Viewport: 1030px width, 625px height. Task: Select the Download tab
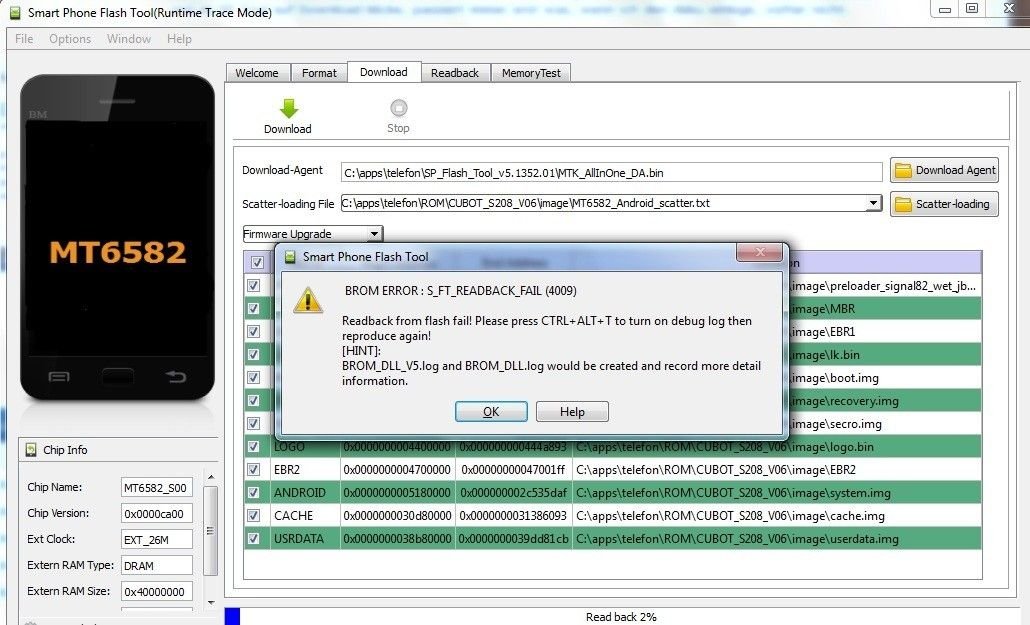(x=384, y=72)
